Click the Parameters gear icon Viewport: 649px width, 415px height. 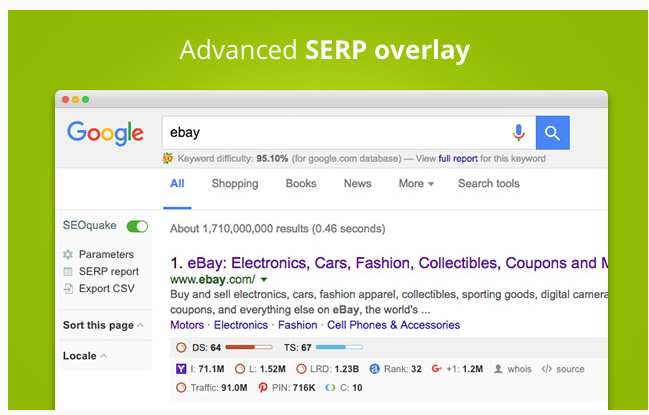pos(68,254)
